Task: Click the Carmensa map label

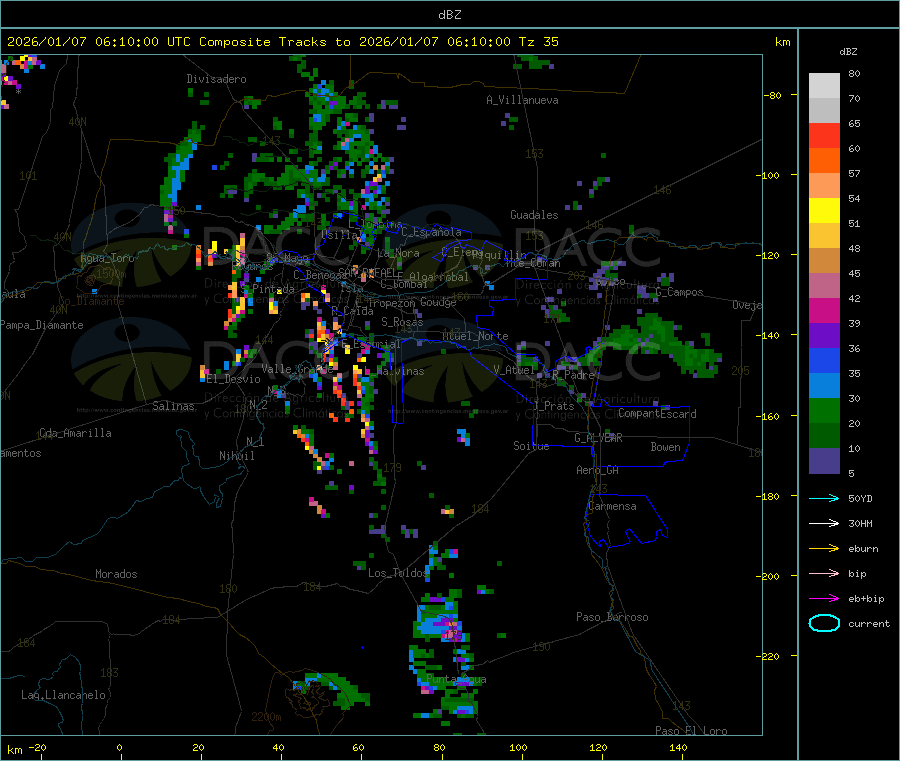Action: (612, 506)
